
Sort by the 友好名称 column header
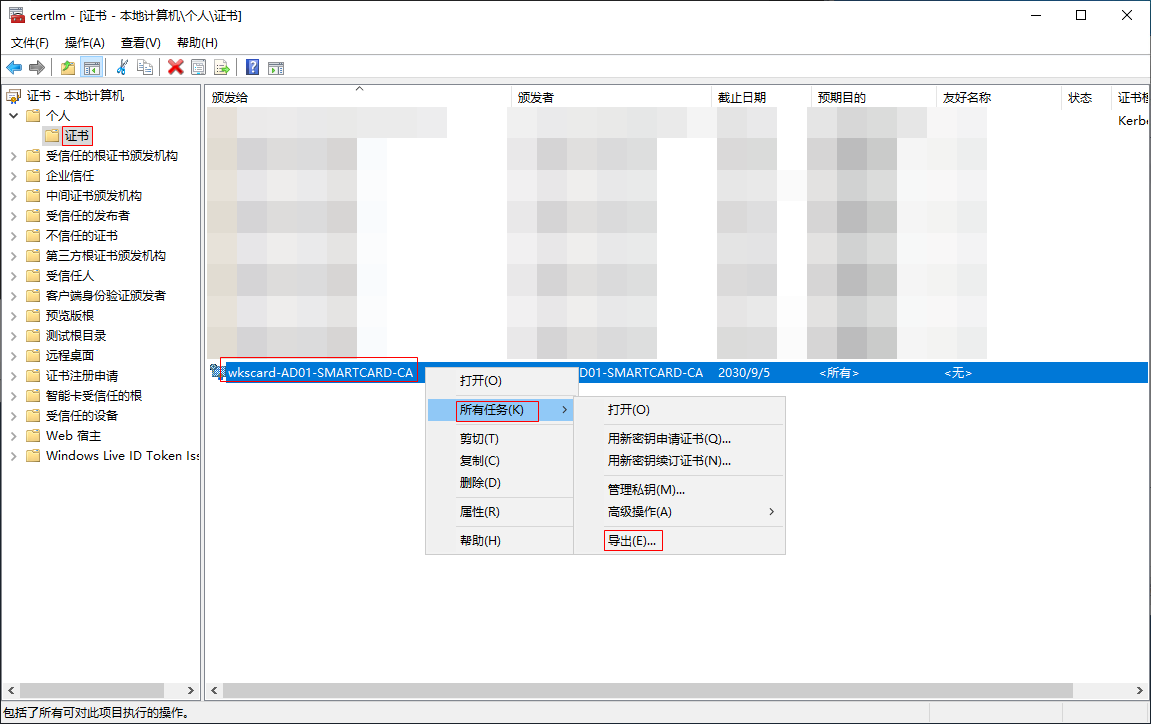[999, 98]
